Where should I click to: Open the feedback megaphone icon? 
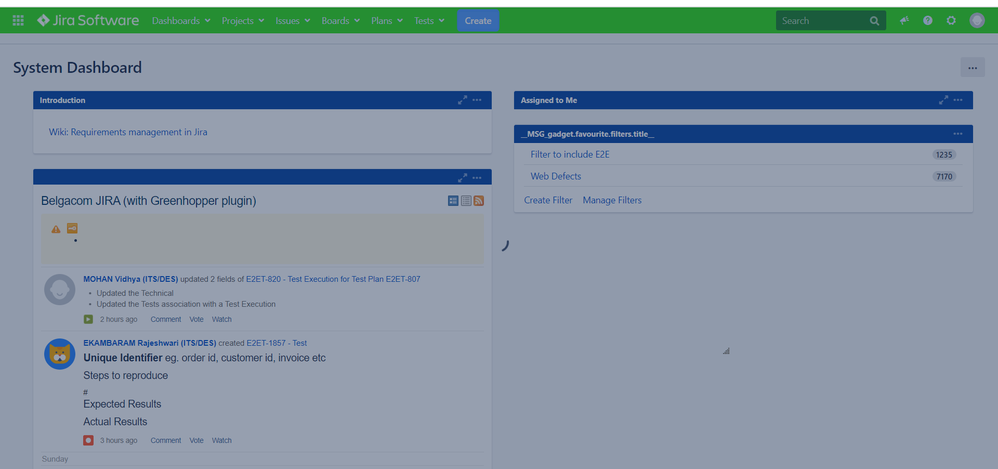(904, 20)
